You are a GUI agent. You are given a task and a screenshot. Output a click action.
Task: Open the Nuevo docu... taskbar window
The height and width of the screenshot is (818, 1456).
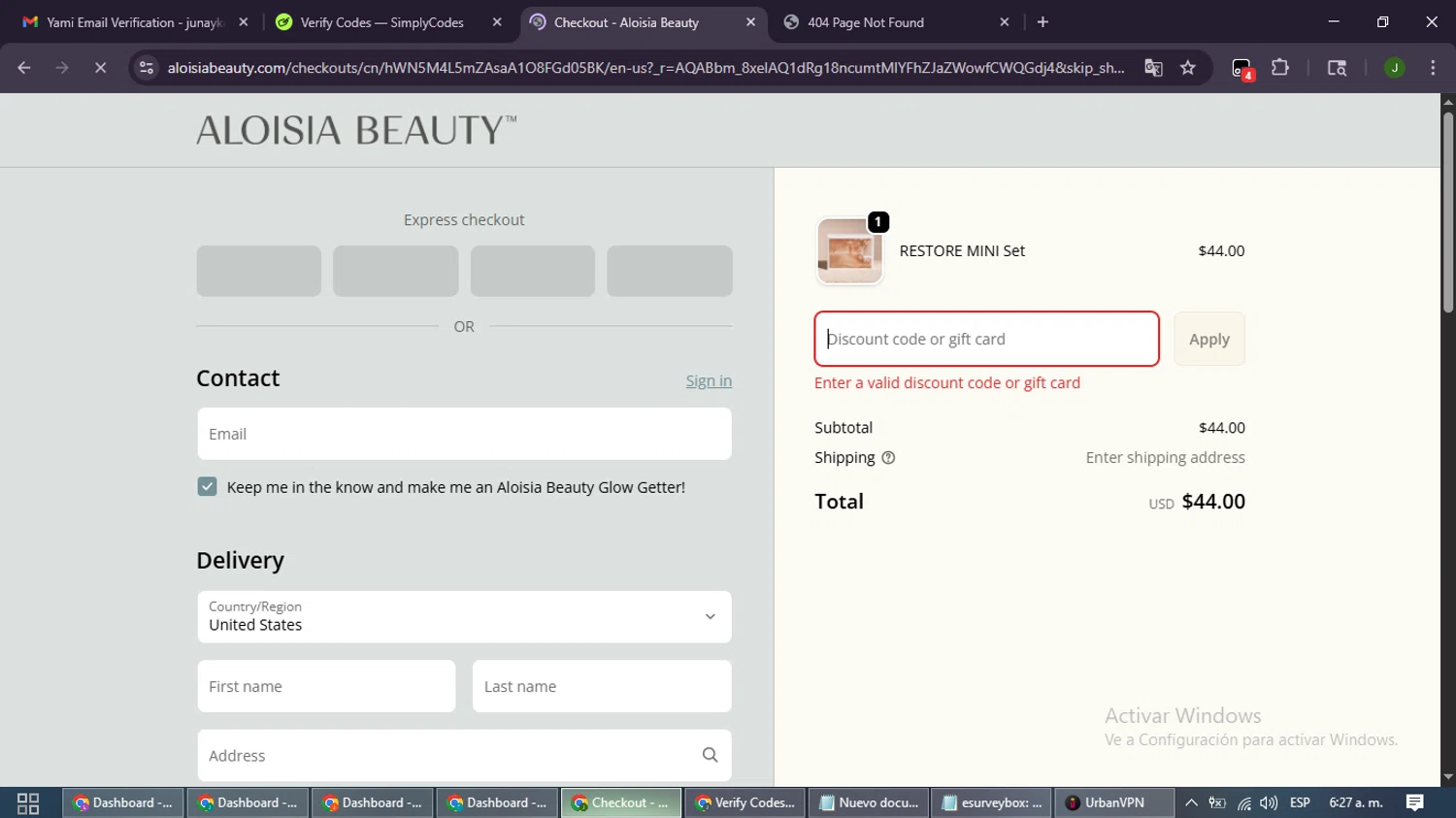tap(869, 802)
